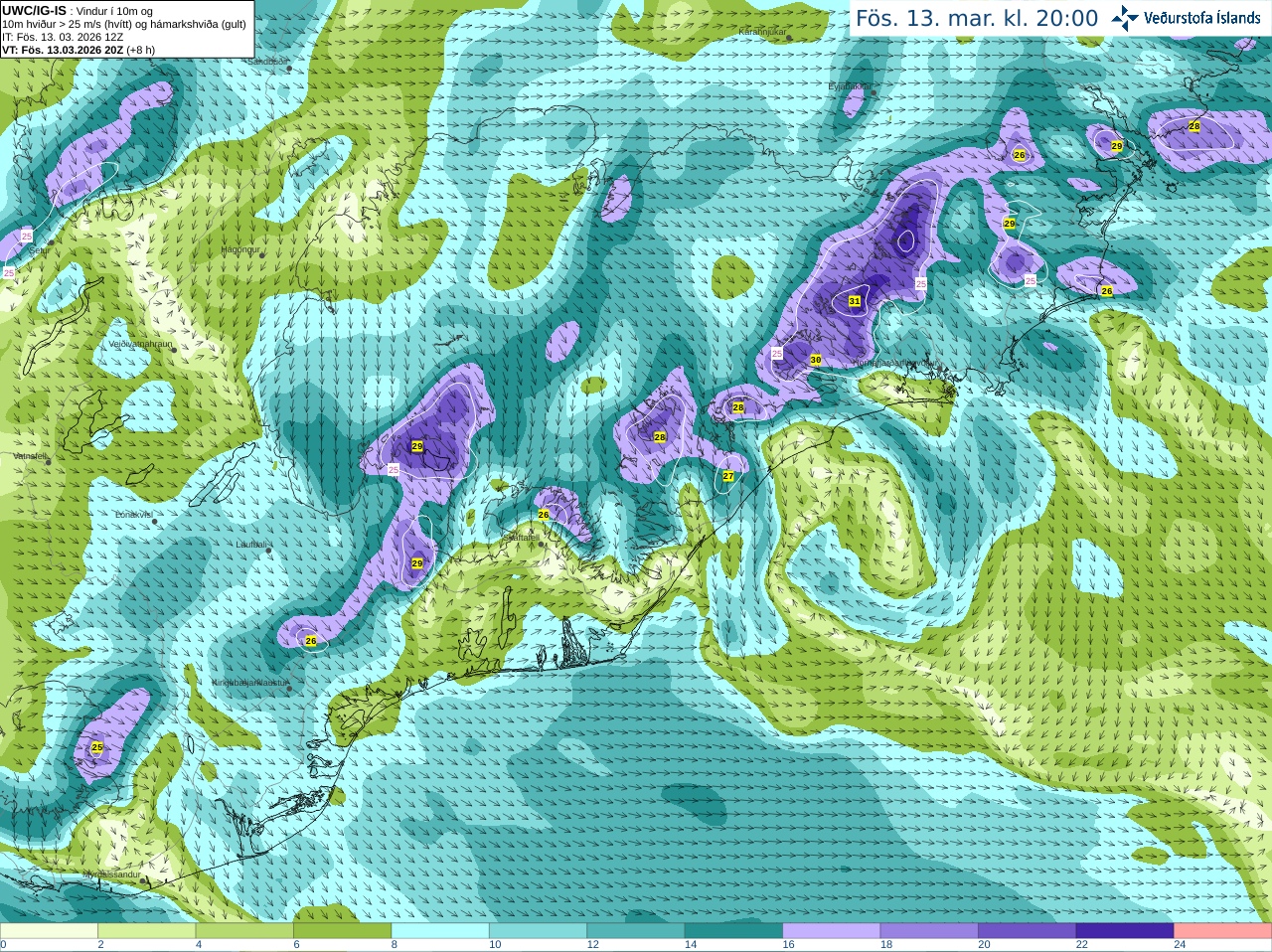1272x952 pixels.
Task: Click the legend scale value 8
Action: pos(395,945)
